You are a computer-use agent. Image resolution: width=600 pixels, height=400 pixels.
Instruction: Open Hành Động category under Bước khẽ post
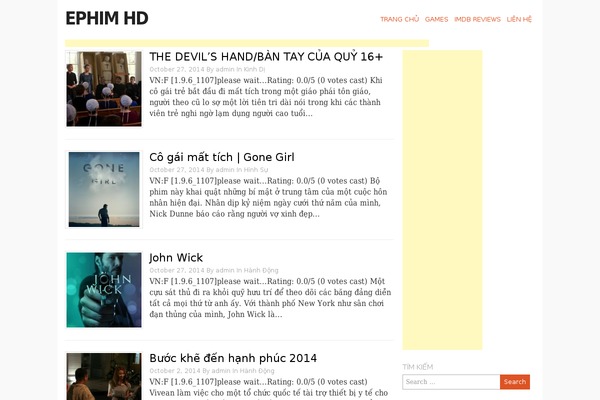257,371
